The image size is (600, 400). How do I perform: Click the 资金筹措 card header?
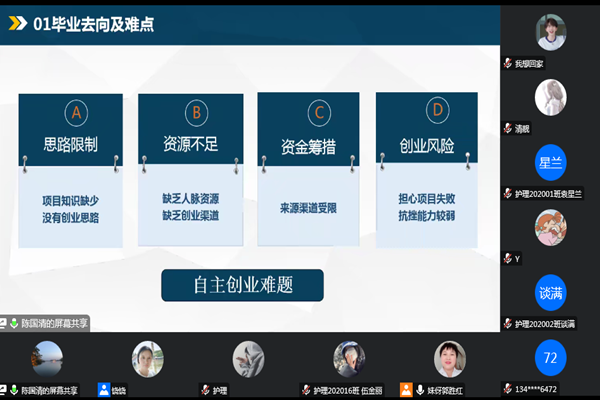[308, 146]
